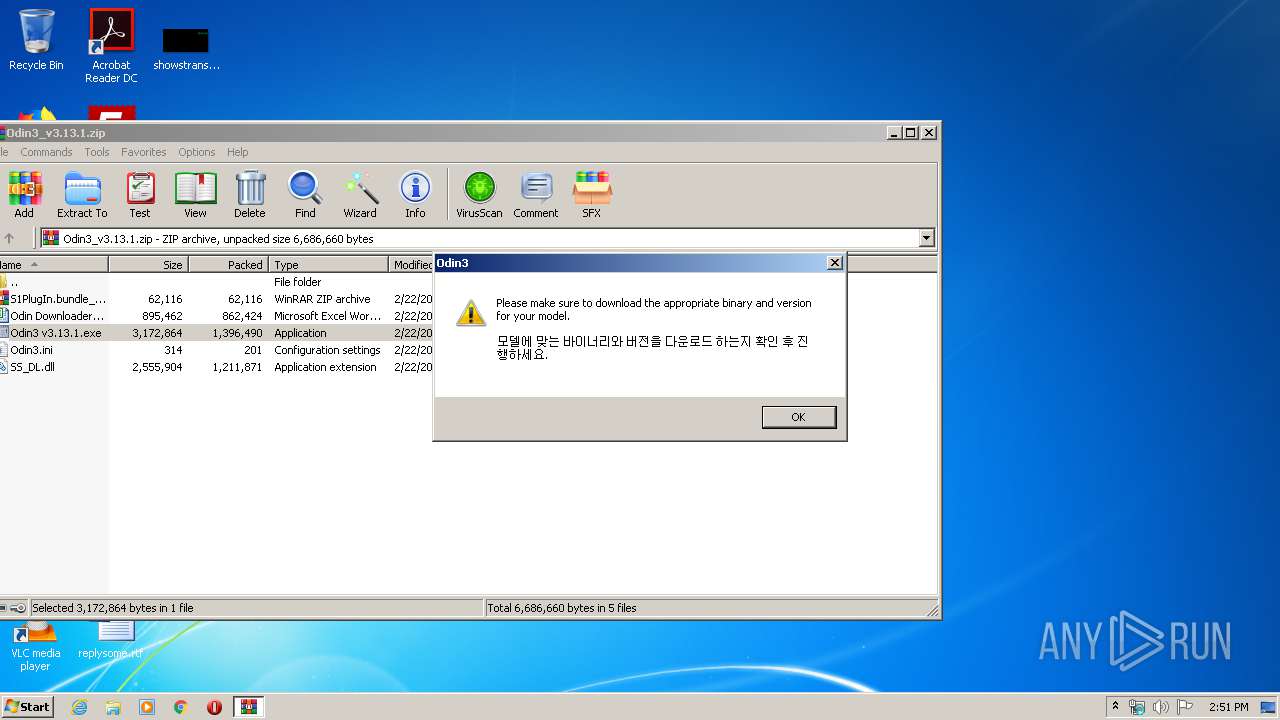Open Recycle Bin desktop icon
Image resolution: width=1280 pixels, height=720 pixels.
pos(36,40)
